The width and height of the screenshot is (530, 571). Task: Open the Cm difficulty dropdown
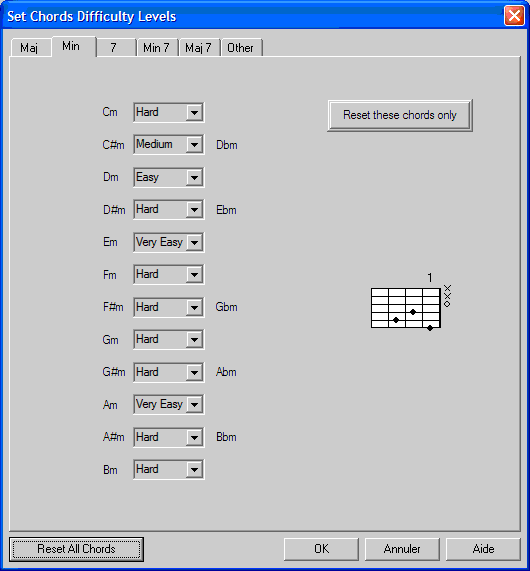169,112
